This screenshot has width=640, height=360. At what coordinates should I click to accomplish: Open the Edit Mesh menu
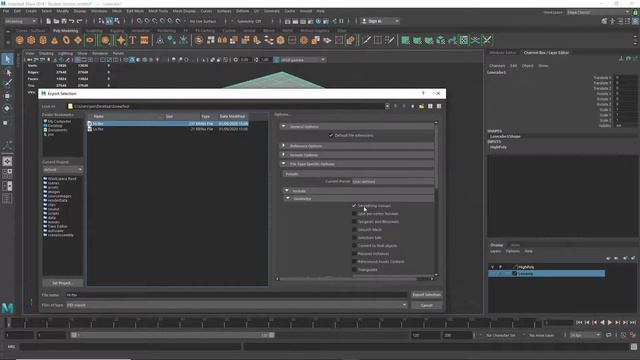135,11
